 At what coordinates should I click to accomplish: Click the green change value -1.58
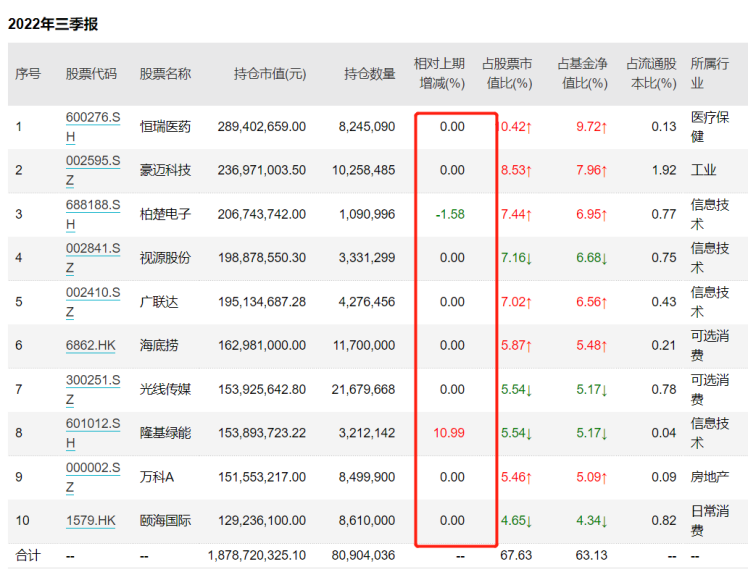pyautogui.click(x=450, y=214)
